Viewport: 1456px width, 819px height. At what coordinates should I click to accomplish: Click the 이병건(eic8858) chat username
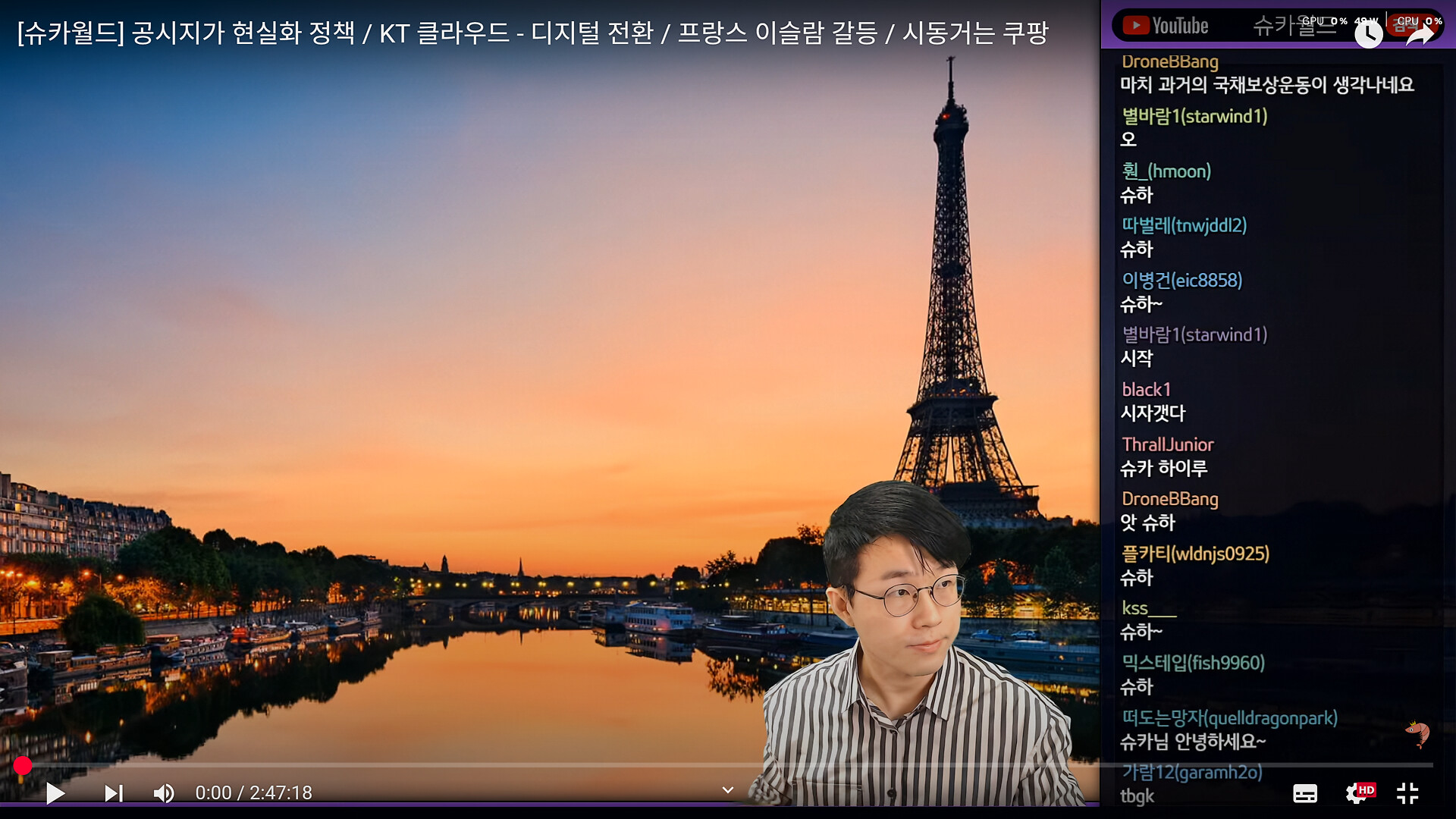pyautogui.click(x=1181, y=280)
